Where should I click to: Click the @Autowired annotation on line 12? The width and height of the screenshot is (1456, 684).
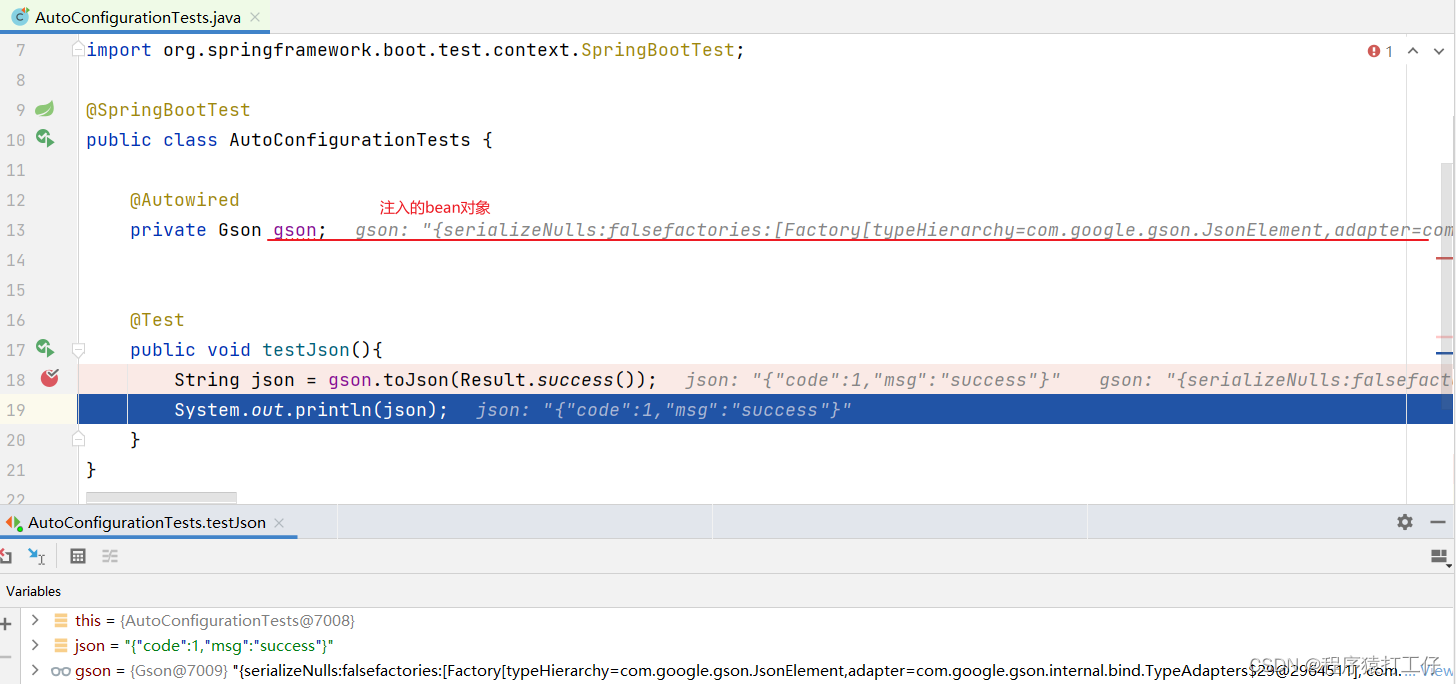[184, 200]
